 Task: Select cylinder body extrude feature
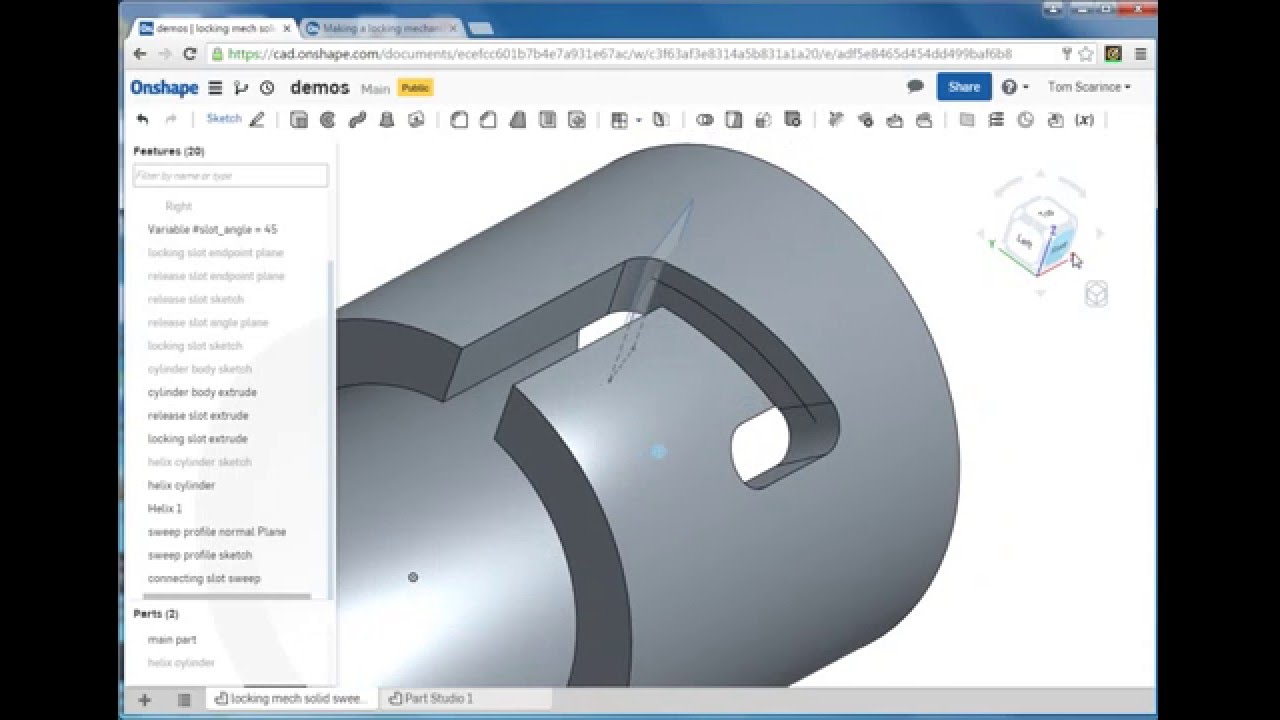point(202,392)
